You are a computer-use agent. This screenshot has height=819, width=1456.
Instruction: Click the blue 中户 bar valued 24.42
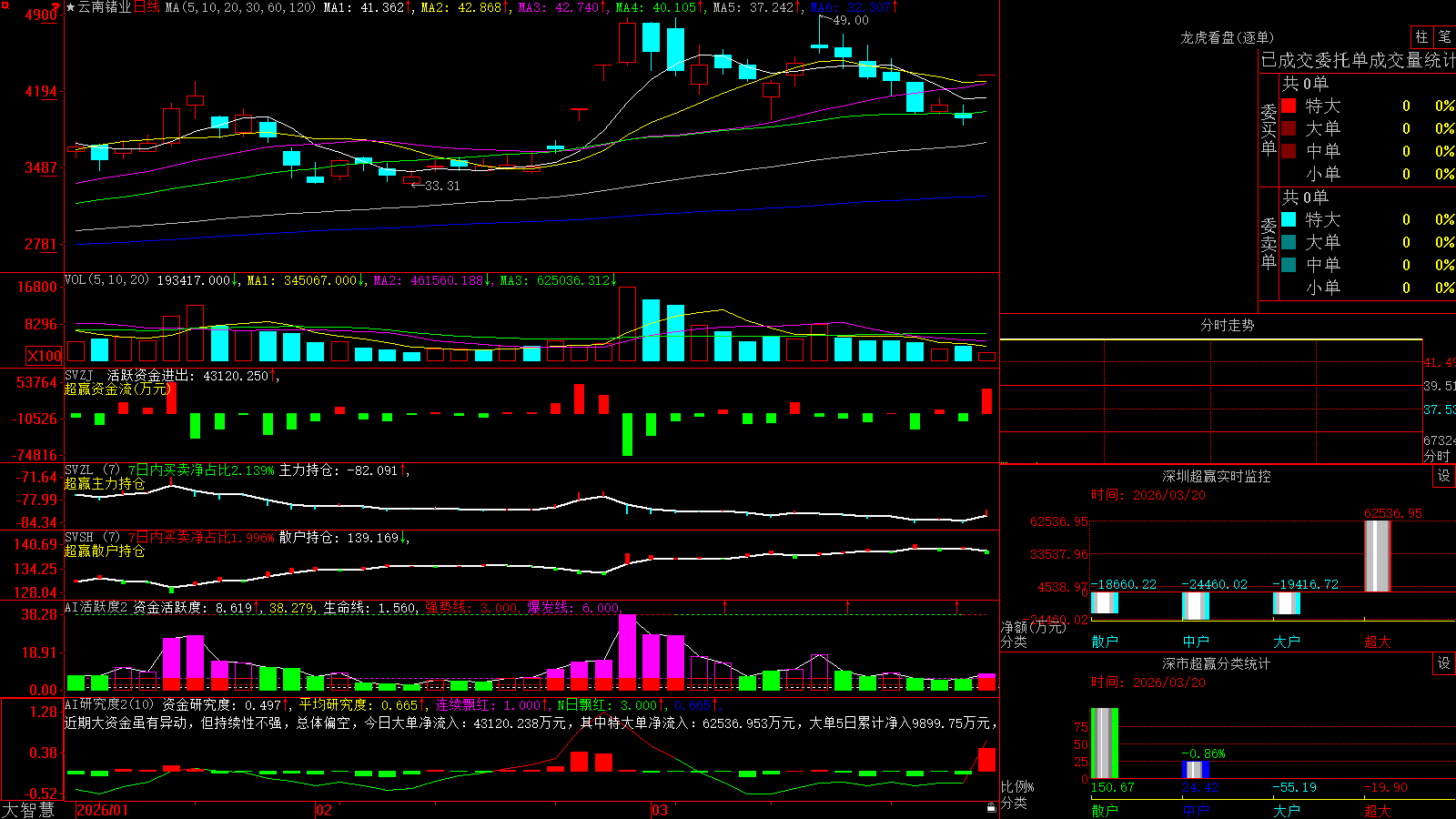1196,770
